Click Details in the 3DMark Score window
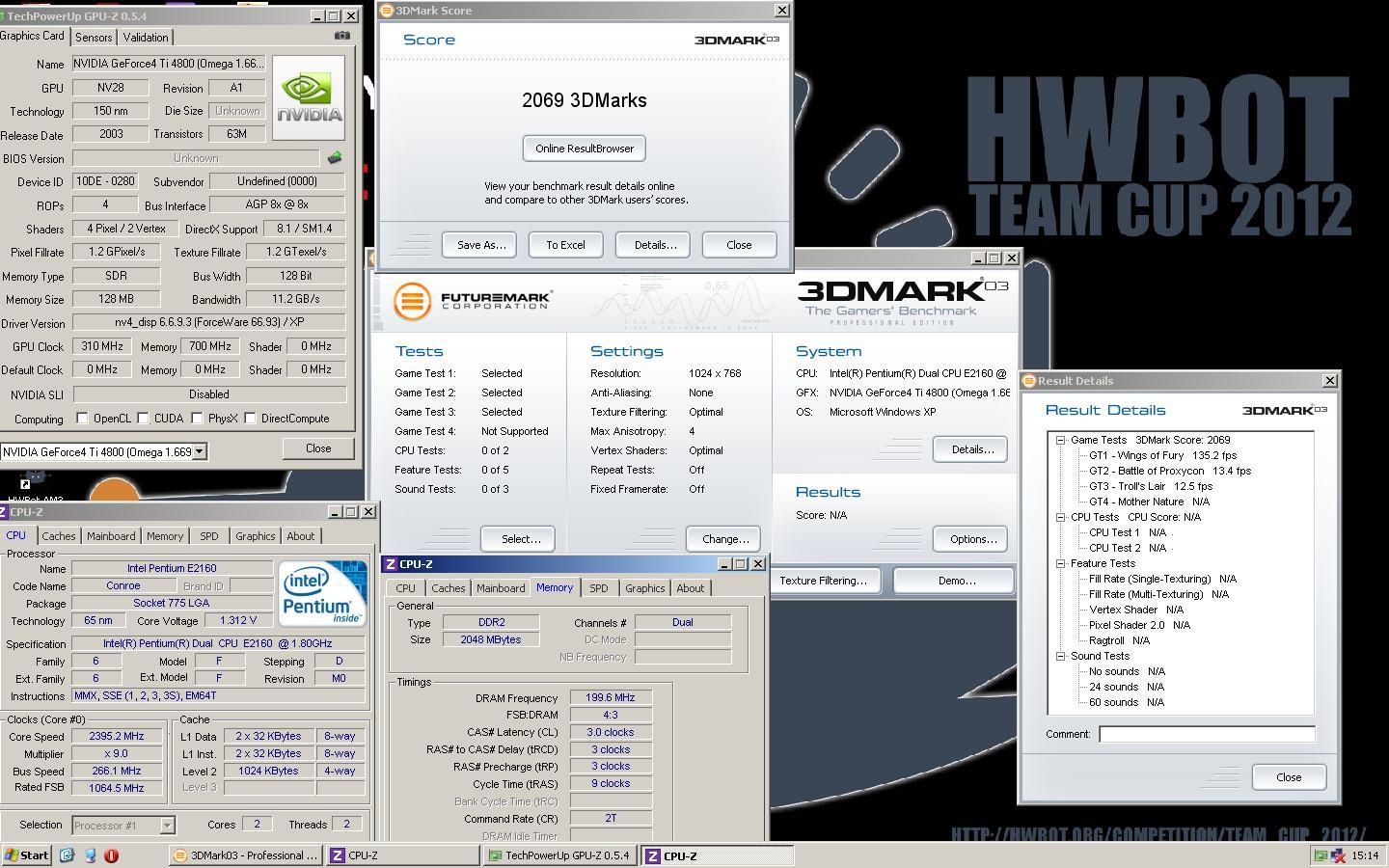 coord(655,245)
